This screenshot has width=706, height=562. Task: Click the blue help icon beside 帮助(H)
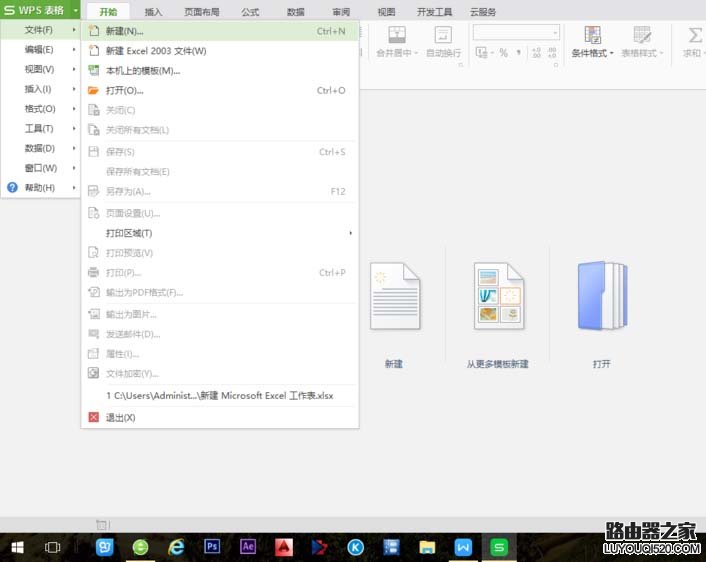pos(13,187)
